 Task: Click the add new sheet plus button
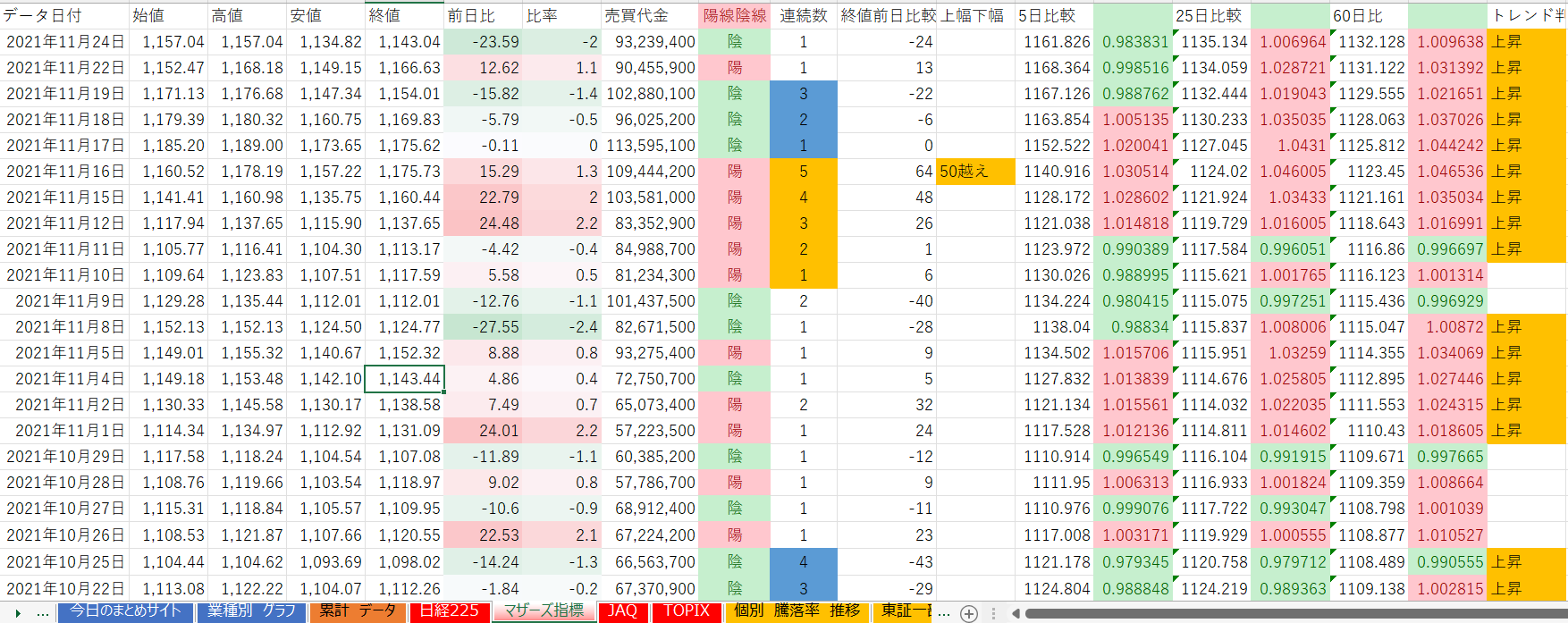(968, 613)
